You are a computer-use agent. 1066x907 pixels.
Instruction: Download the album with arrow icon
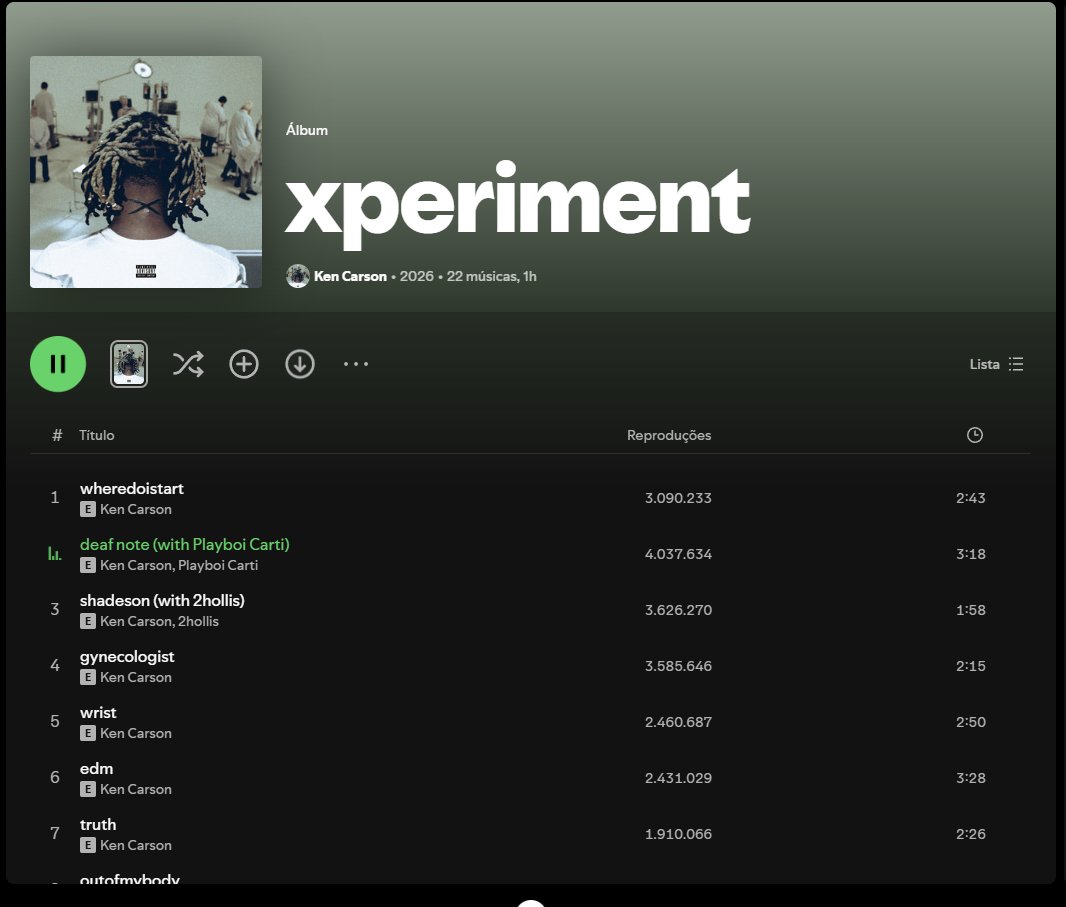click(300, 364)
